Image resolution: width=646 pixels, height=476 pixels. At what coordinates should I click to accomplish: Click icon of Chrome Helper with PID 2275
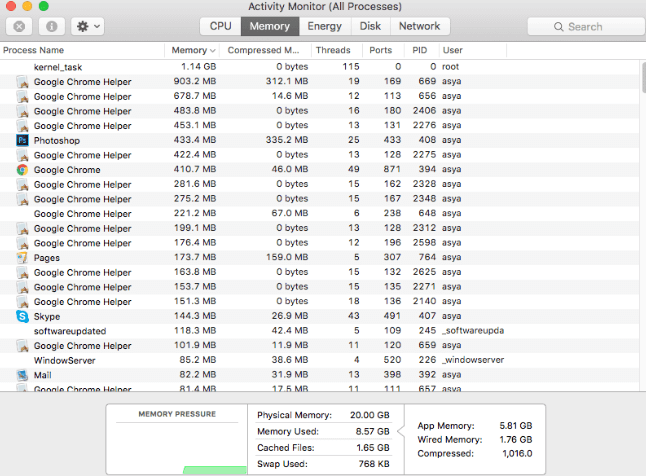(x=22, y=155)
